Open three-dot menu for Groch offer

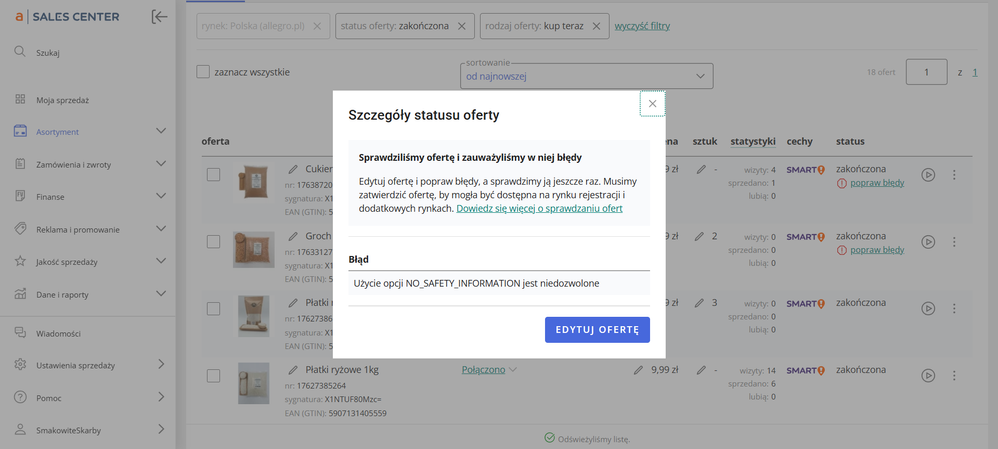[954, 242]
